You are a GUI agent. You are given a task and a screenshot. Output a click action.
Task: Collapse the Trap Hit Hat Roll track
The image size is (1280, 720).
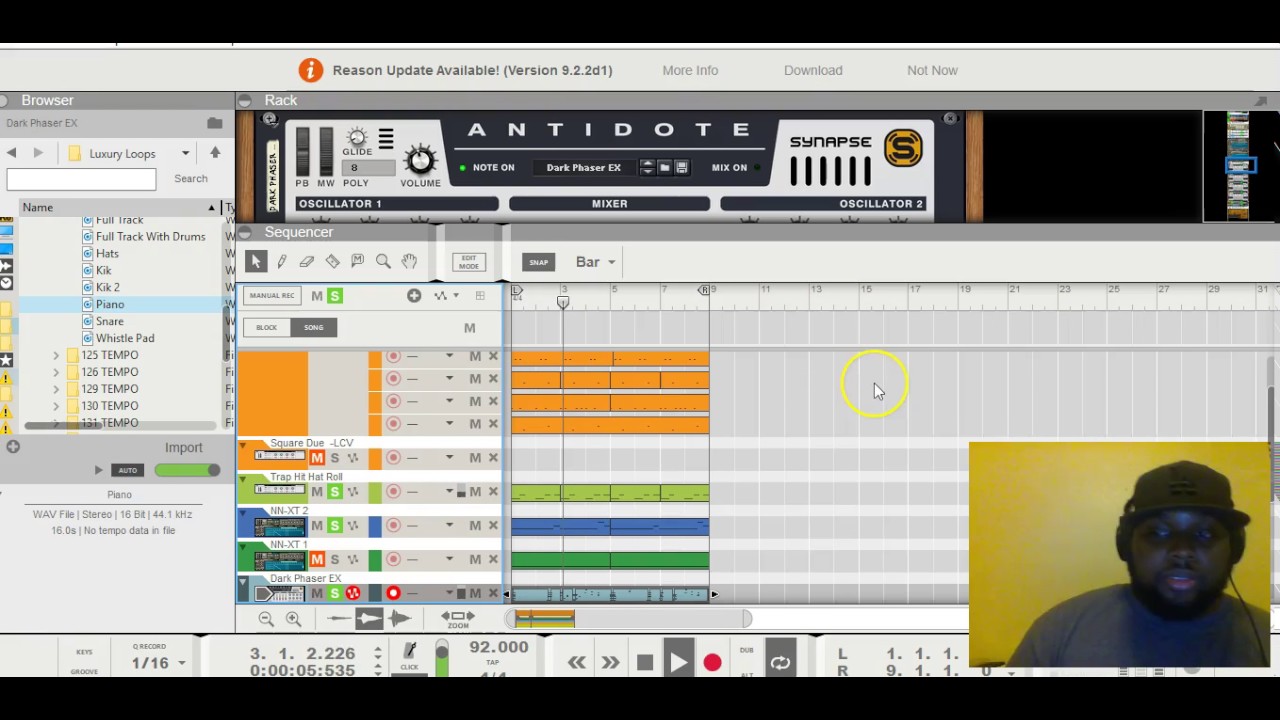click(242, 479)
